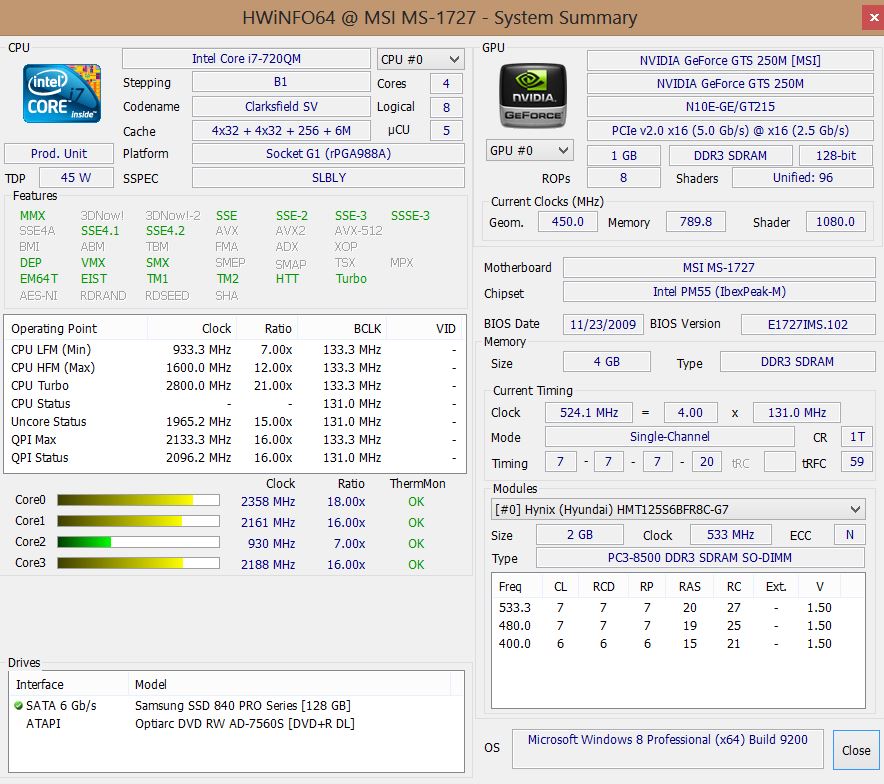Select the 533.3 frequency timing row
Screen dimensions: 884x784
coord(678,608)
